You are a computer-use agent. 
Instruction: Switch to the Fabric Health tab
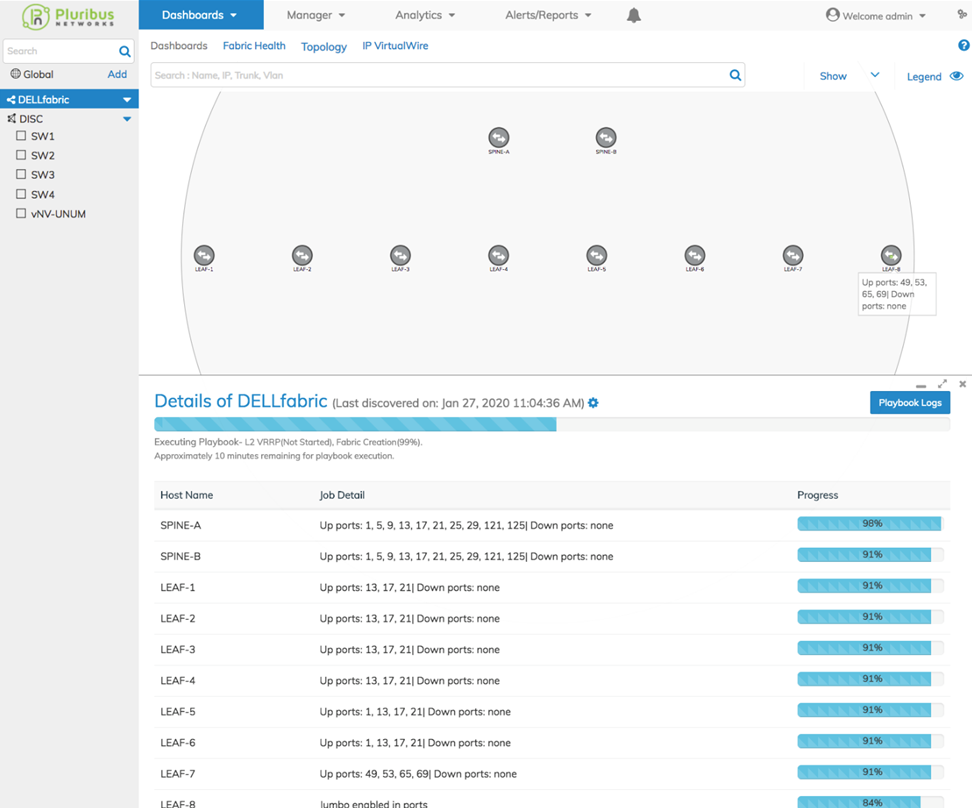point(254,46)
